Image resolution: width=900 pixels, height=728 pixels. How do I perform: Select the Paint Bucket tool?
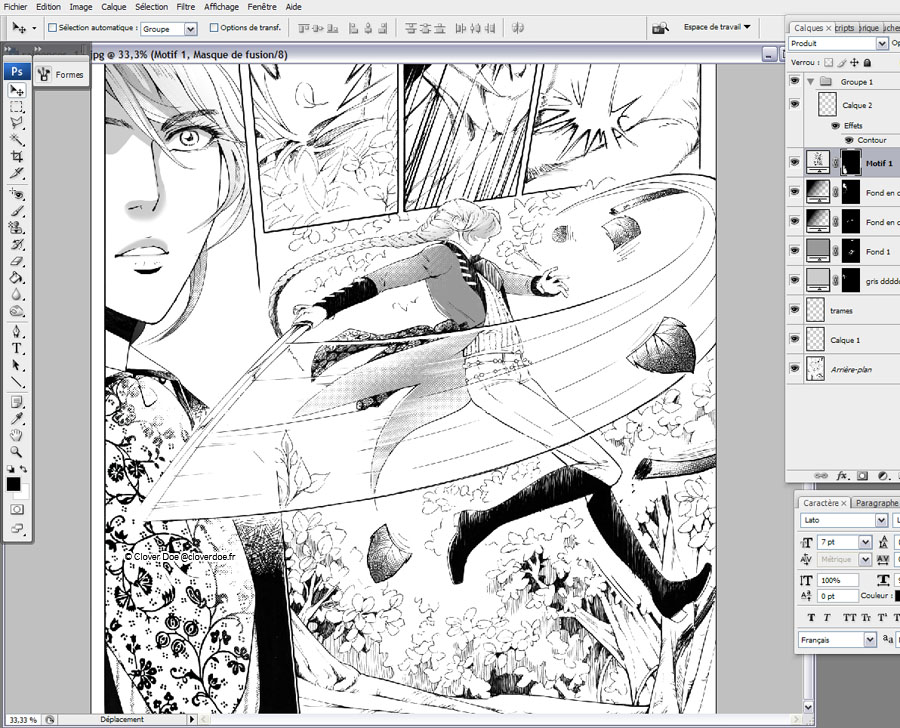17,277
